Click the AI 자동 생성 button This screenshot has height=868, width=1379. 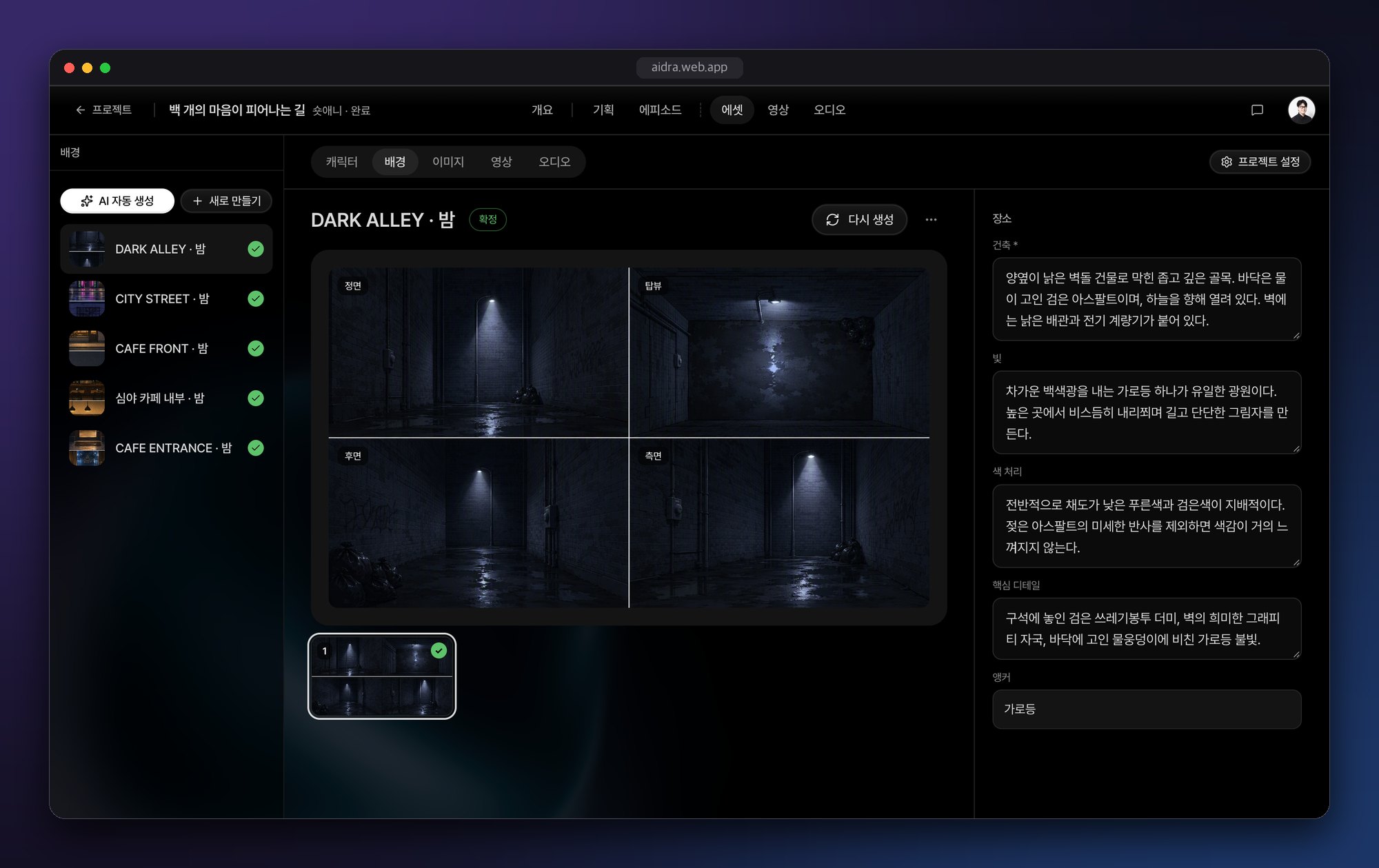coord(117,201)
